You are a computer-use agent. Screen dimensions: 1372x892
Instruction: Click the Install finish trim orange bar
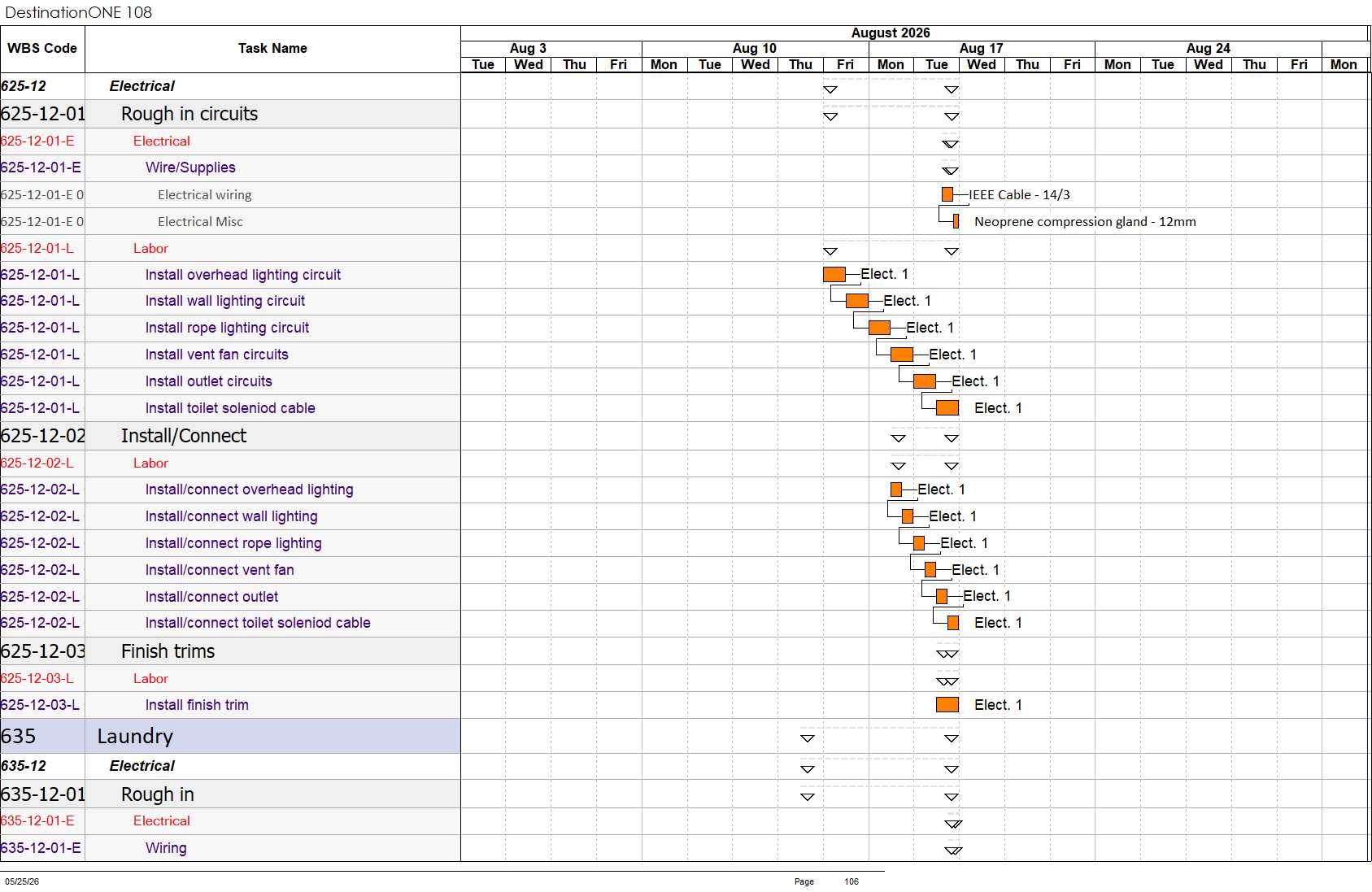coord(947,705)
